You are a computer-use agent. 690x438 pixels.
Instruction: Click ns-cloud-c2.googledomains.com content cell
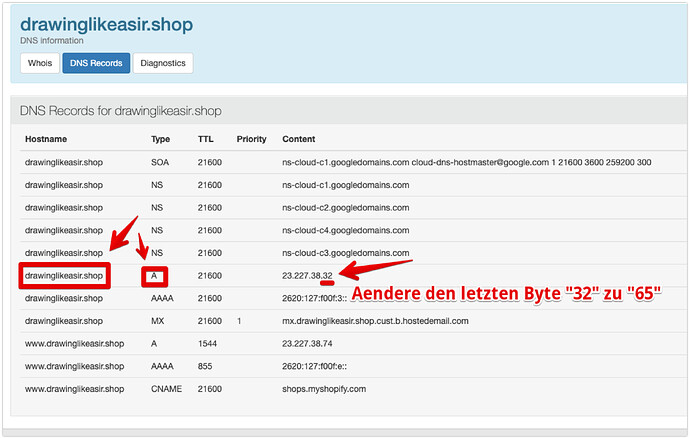(x=346, y=208)
